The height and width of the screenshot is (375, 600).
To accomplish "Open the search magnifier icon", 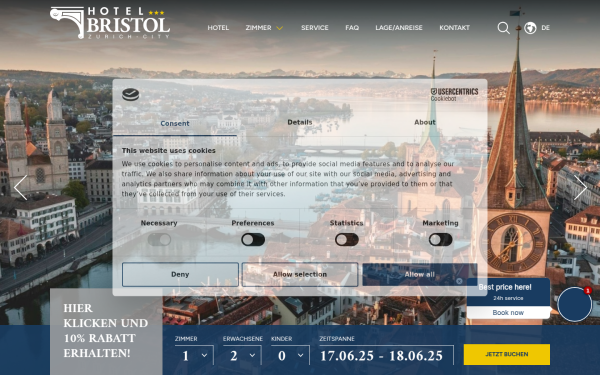I will tap(503, 28).
